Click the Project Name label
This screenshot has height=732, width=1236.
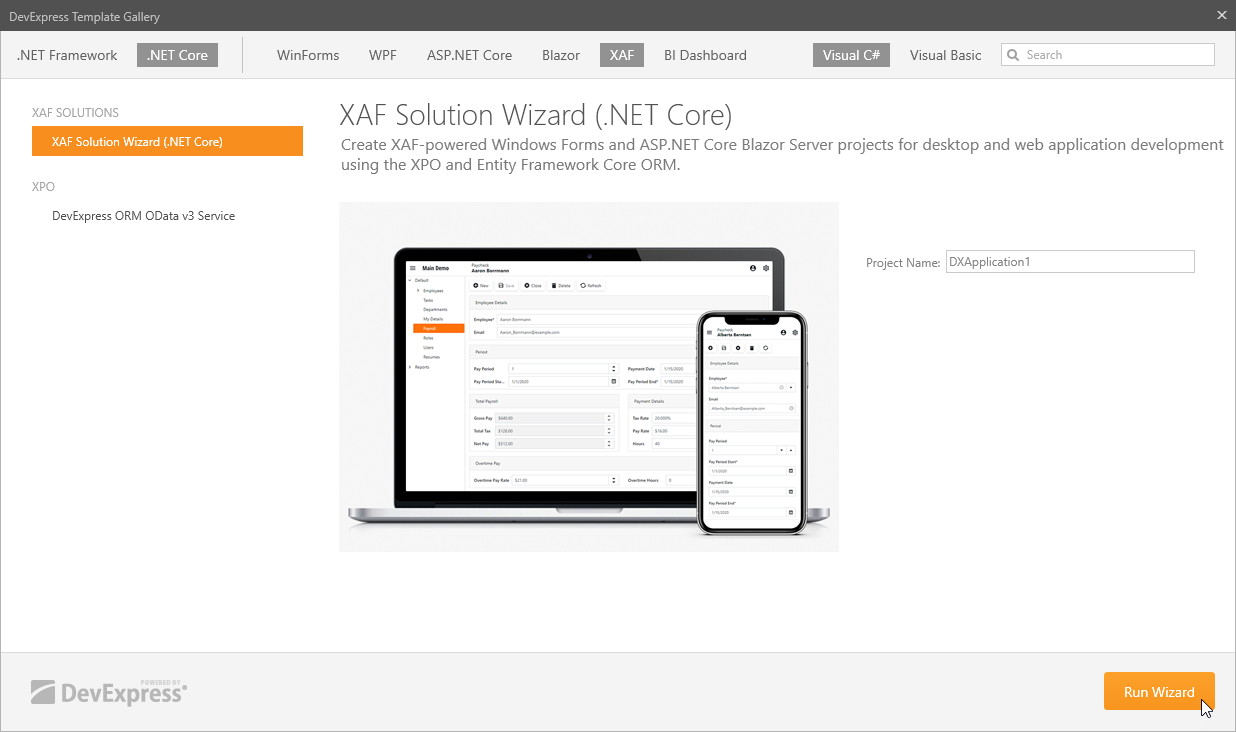point(903,262)
